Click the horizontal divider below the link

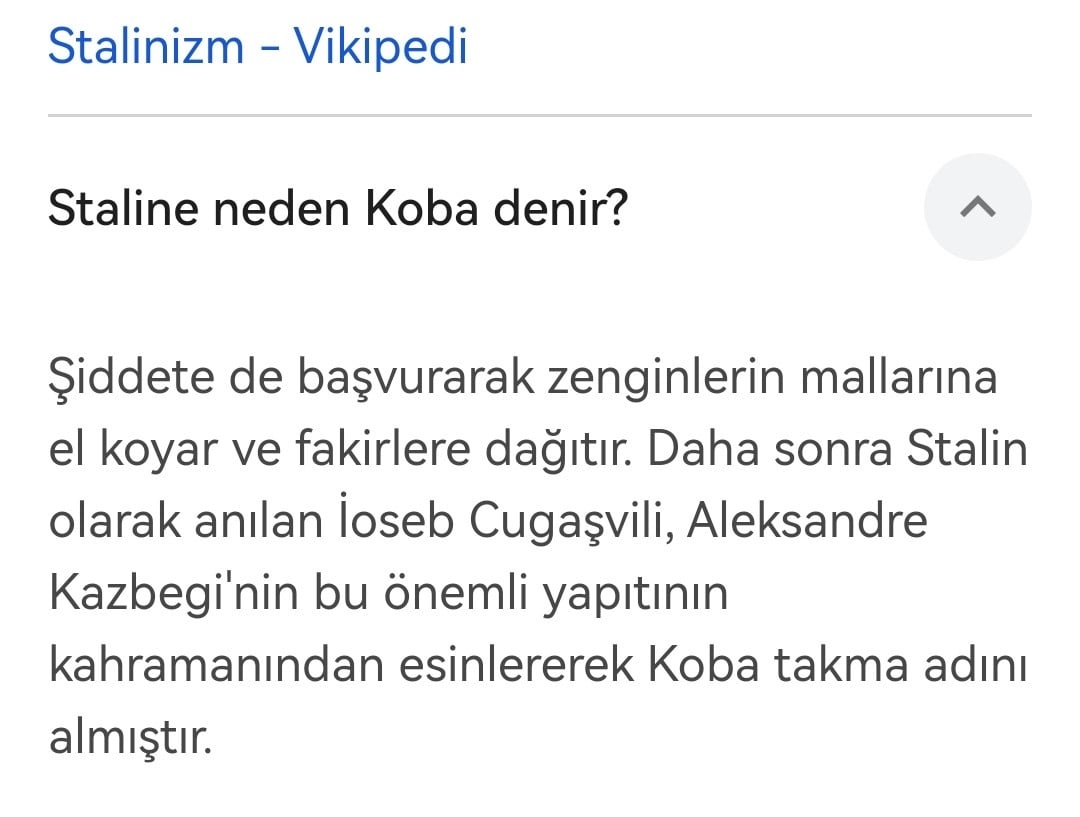coord(539,115)
